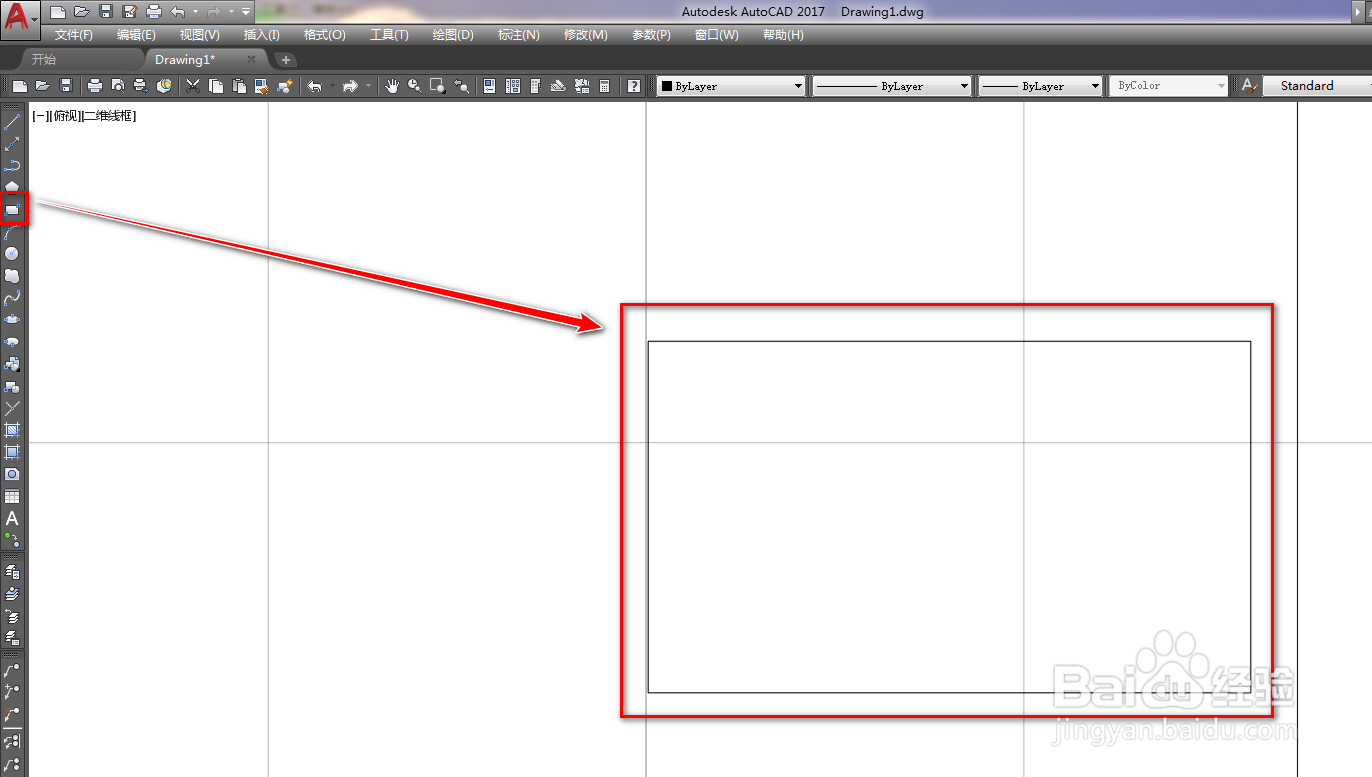The height and width of the screenshot is (777, 1372).
Task: Select the Revision Cloud tool
Action: point(12,276)
